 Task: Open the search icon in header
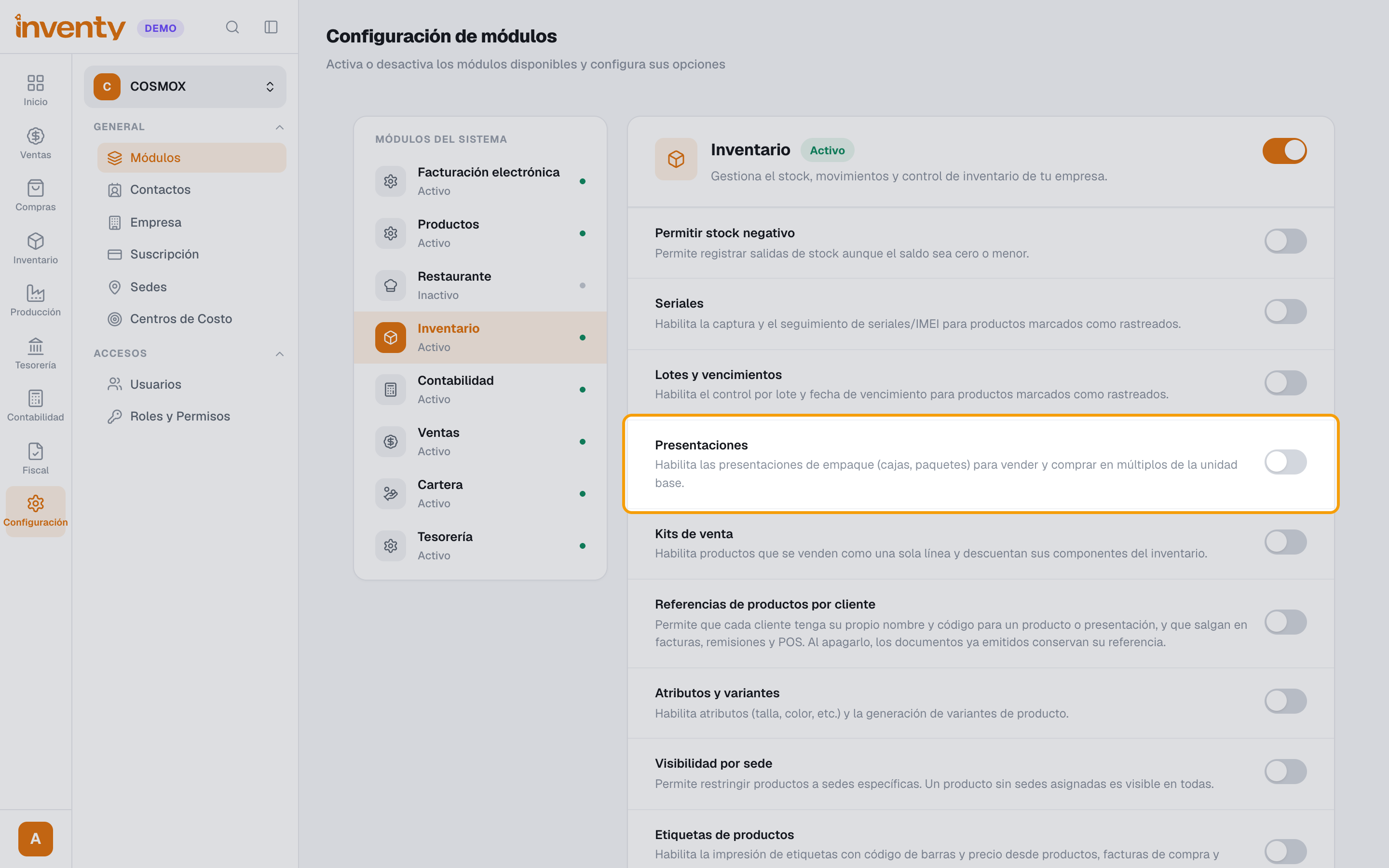point(232,27)
